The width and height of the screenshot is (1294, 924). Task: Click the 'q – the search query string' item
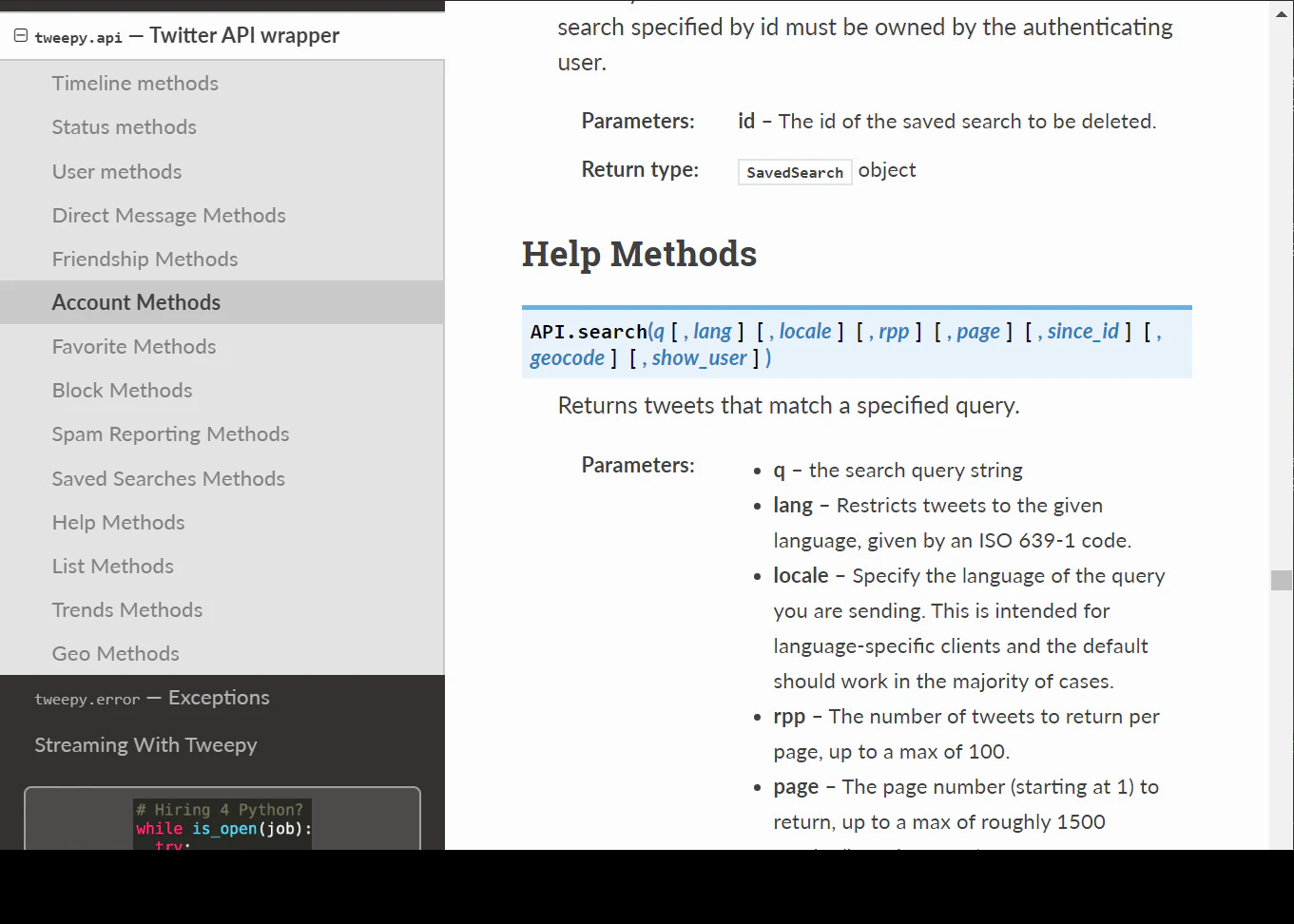898,471
